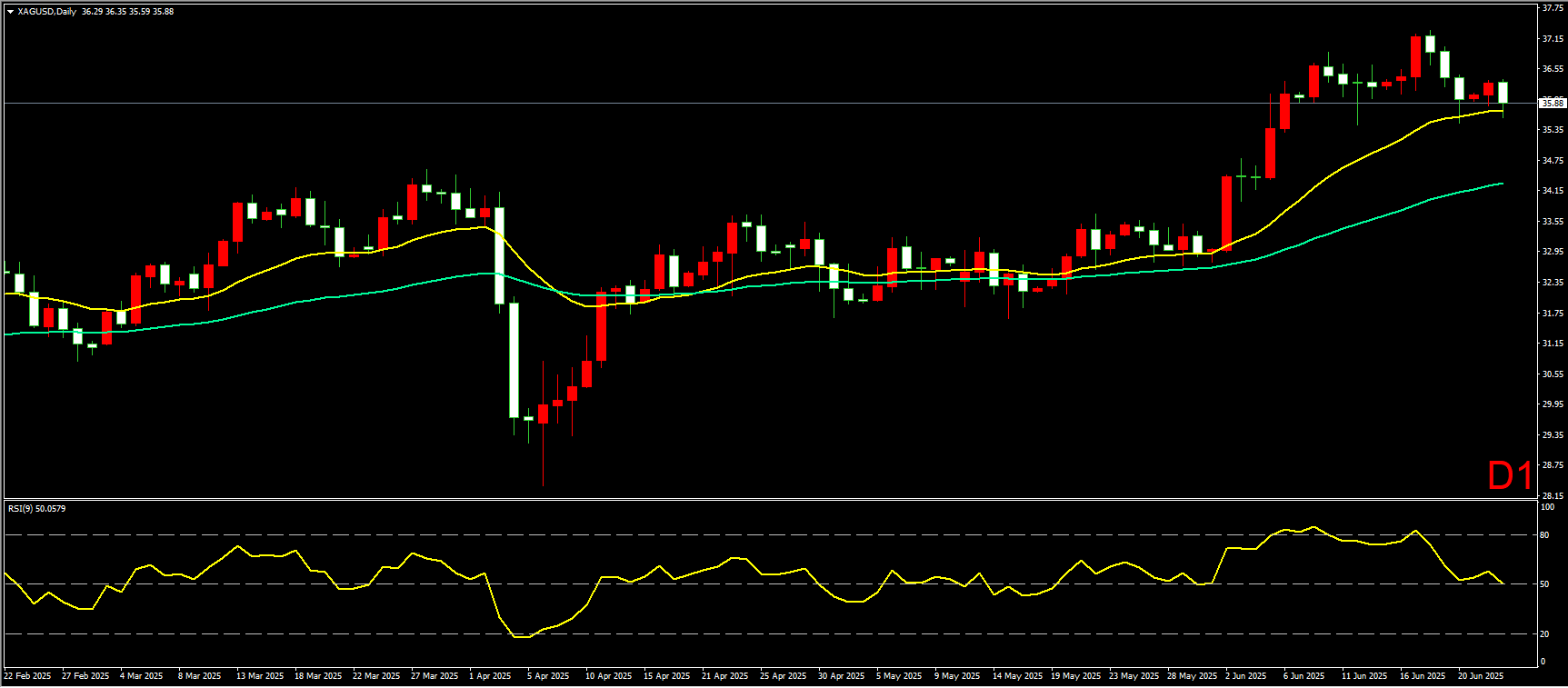Select the 22 Mar 2025 date label
This screenshot has height=688, width=1568.
376,676
